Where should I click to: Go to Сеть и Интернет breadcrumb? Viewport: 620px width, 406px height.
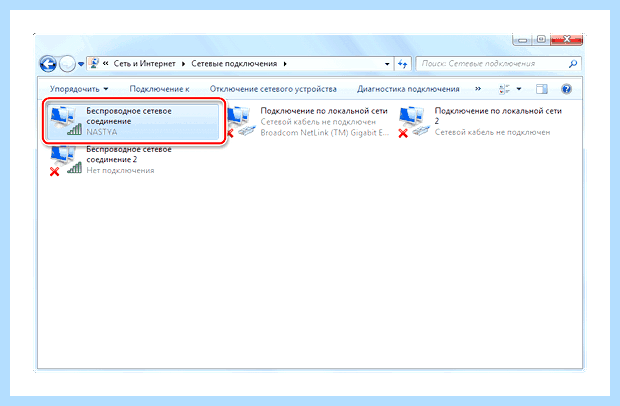pos(144,63)
